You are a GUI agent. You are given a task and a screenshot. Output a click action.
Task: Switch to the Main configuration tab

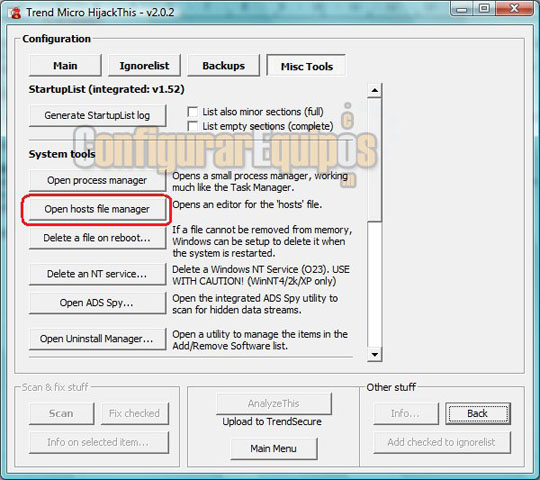pyautogui.click(x=65, y=65)
